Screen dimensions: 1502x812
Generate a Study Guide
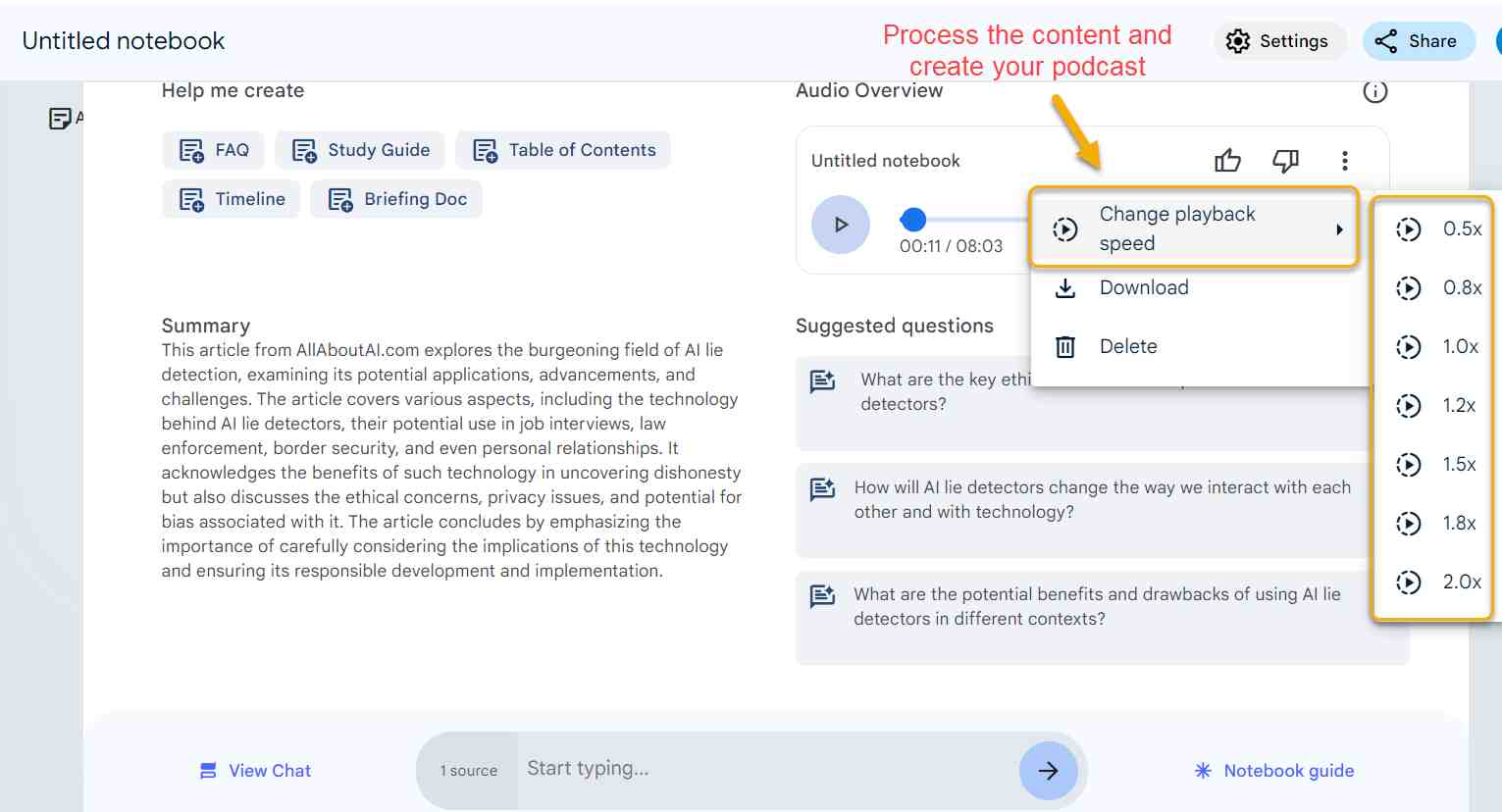360,149
